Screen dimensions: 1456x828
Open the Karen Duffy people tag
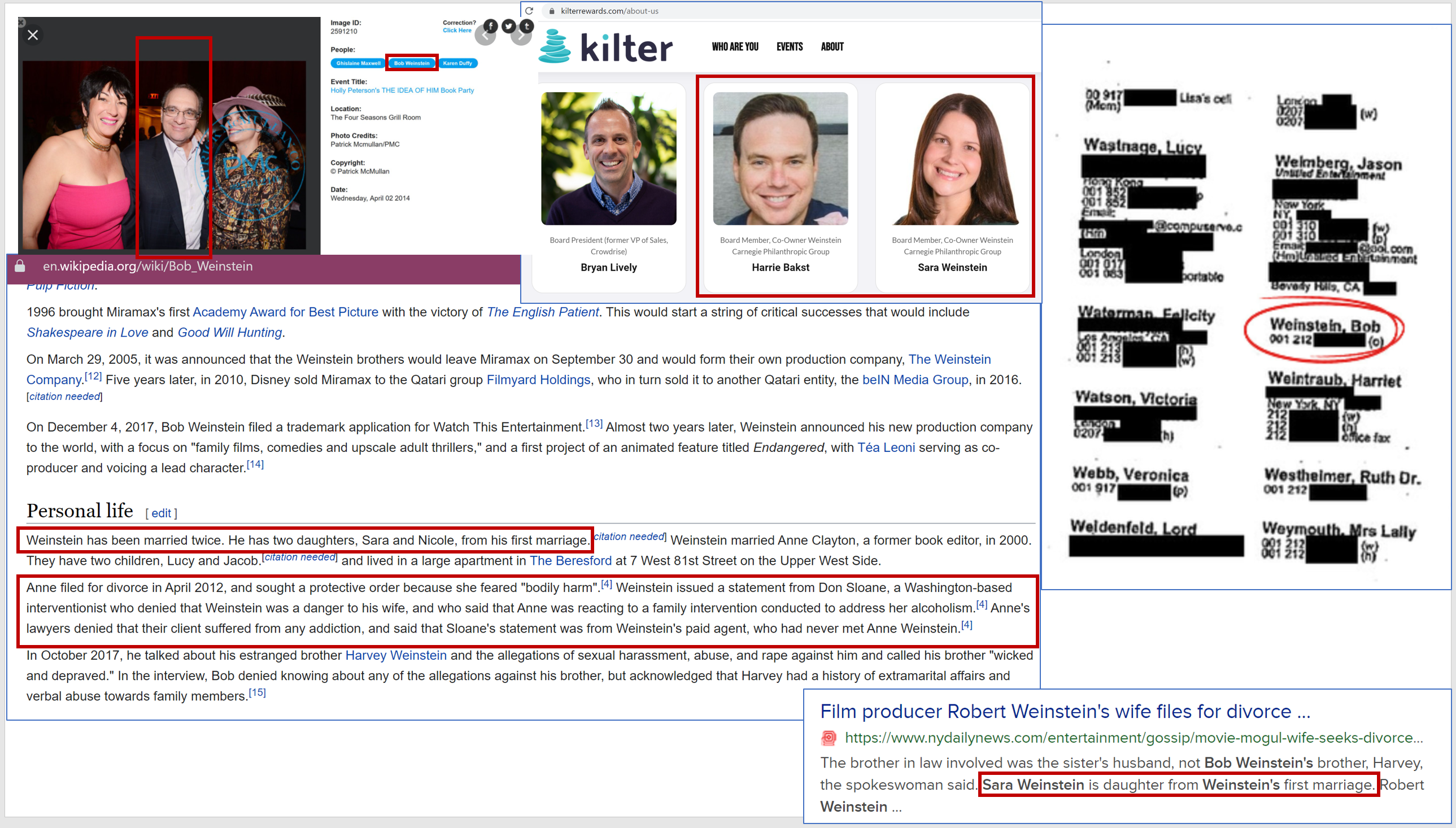[457, 63]
